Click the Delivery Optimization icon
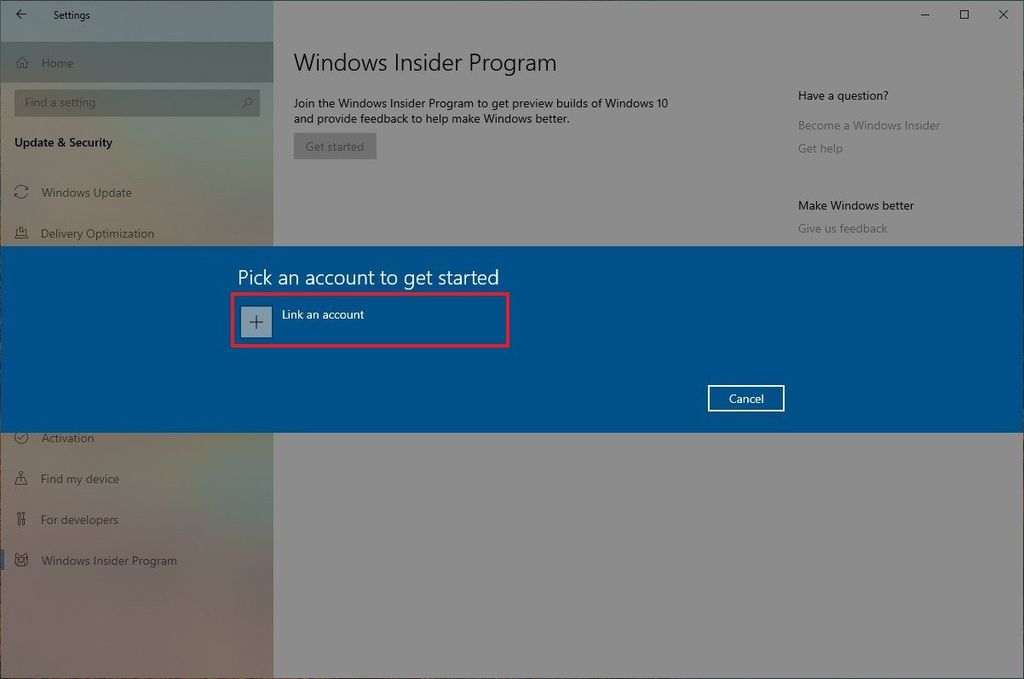 point(22,233)
